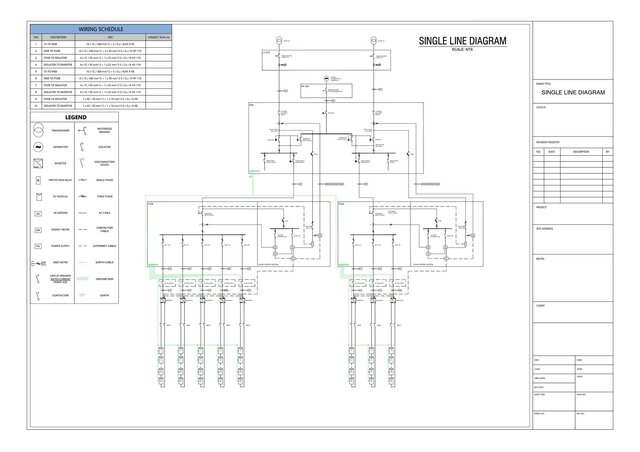Click the 'DATE' header in the revision register
640x452 pixels.
552,152
